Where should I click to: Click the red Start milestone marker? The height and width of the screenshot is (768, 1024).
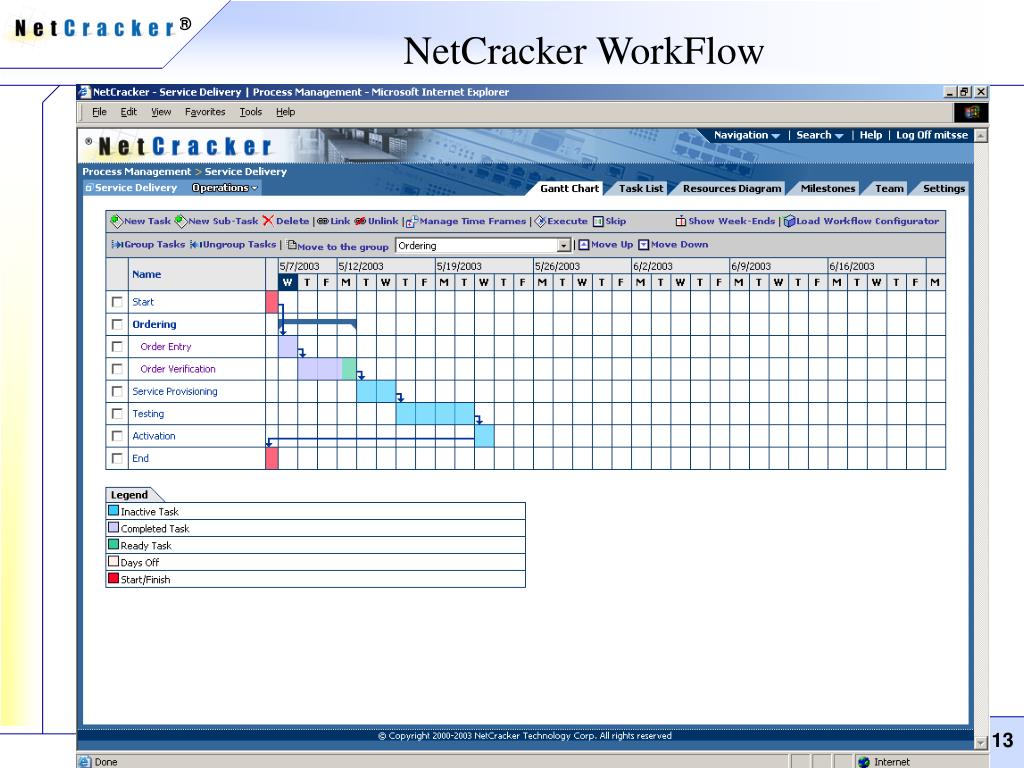[x=272, y=302]
